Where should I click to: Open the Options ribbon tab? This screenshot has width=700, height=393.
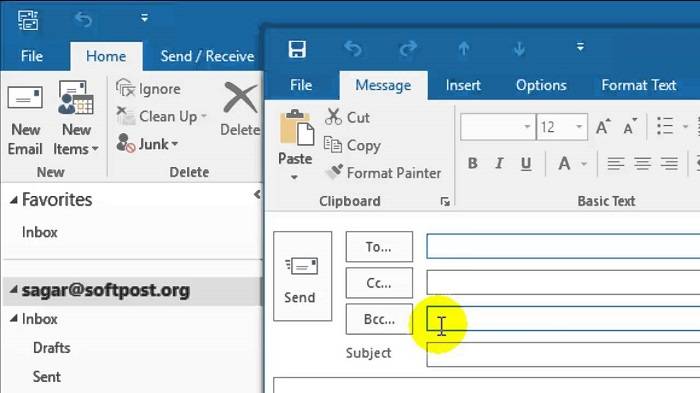coord(541,85)
